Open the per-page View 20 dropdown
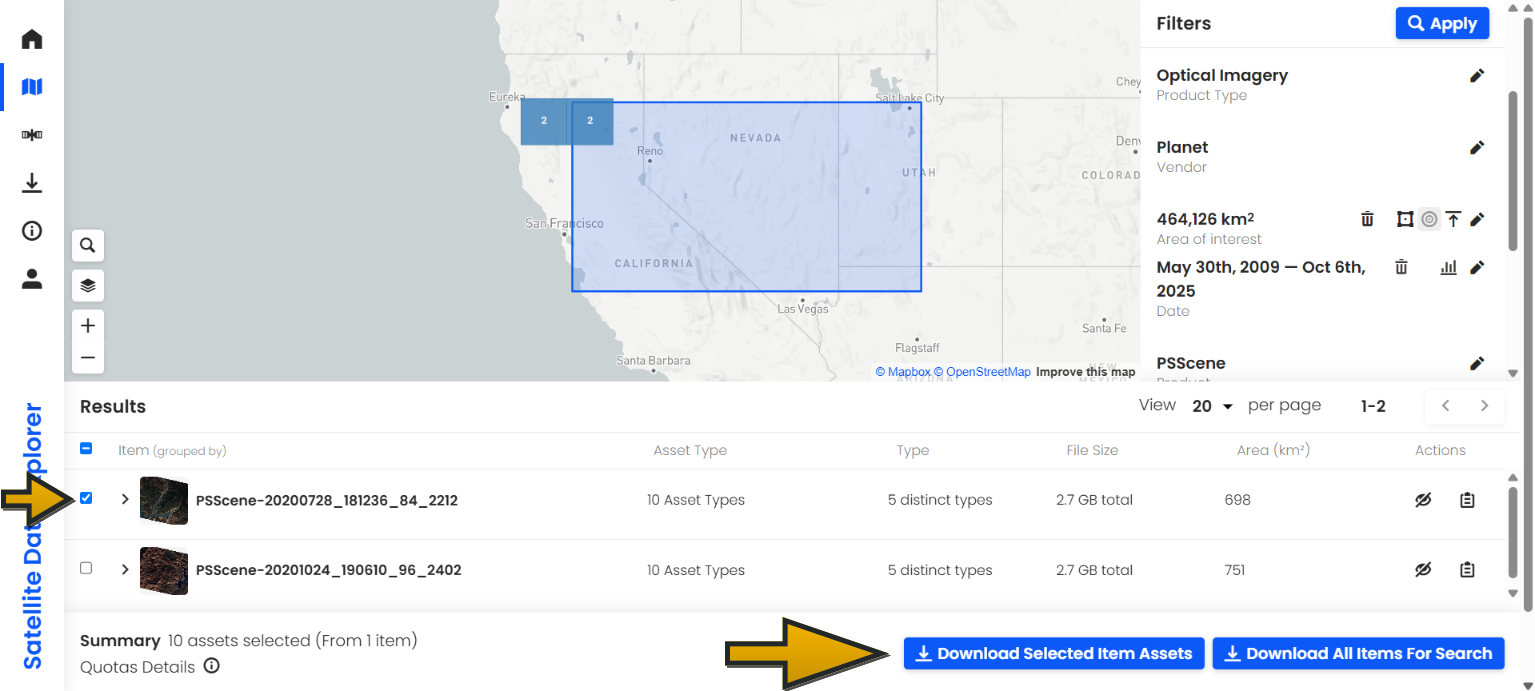Viewport: 1535px width, 691px height. click(1210, 406)
